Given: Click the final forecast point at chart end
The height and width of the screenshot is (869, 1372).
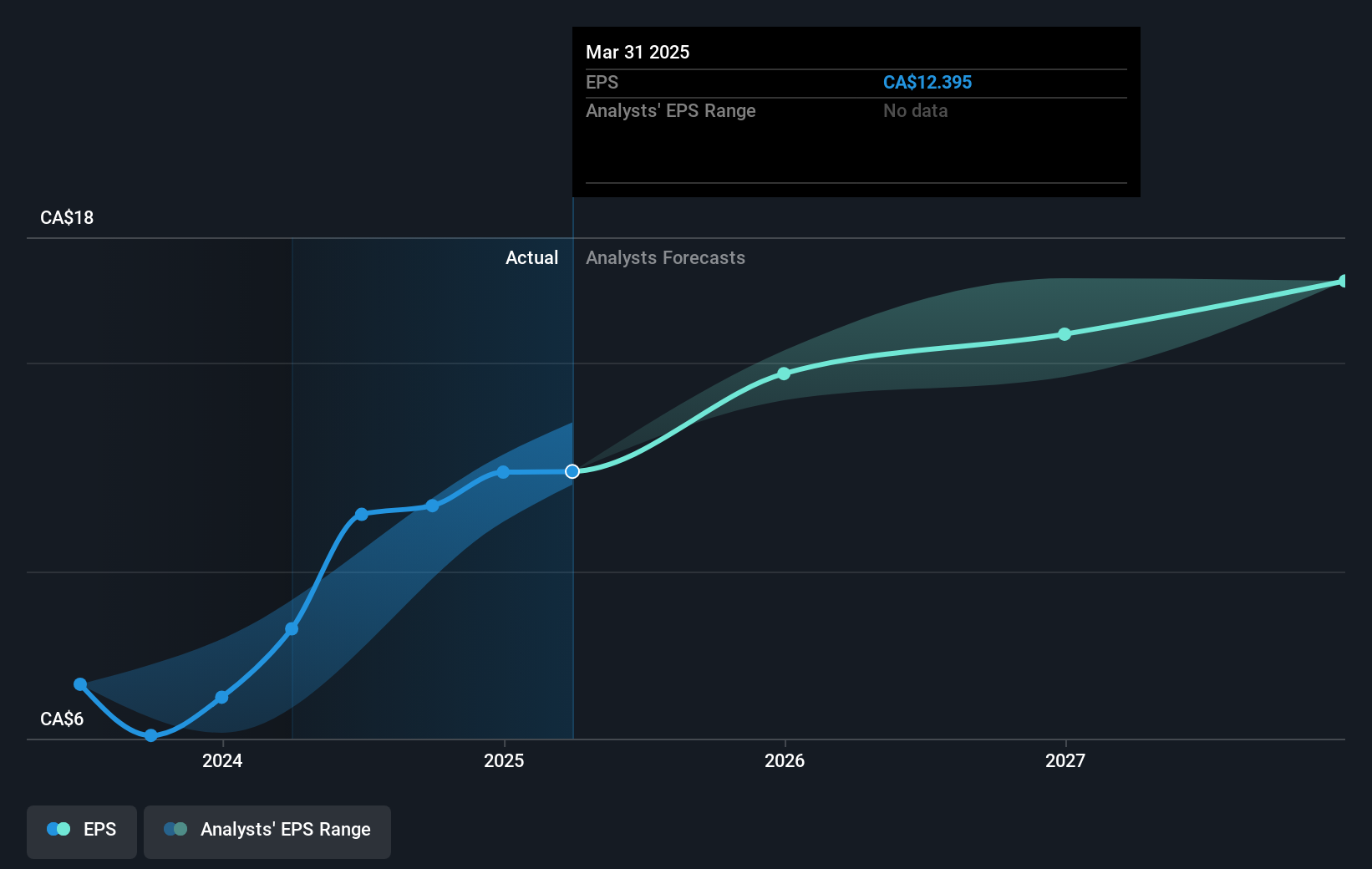Looking at the screenshot, I should pyautogui.click(x=1344, y=282).
